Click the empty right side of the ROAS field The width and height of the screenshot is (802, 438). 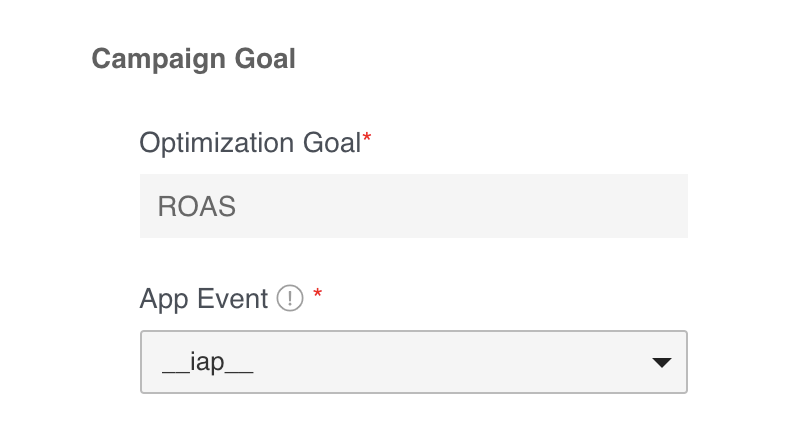pyautogui.click(x=460, y=206)
